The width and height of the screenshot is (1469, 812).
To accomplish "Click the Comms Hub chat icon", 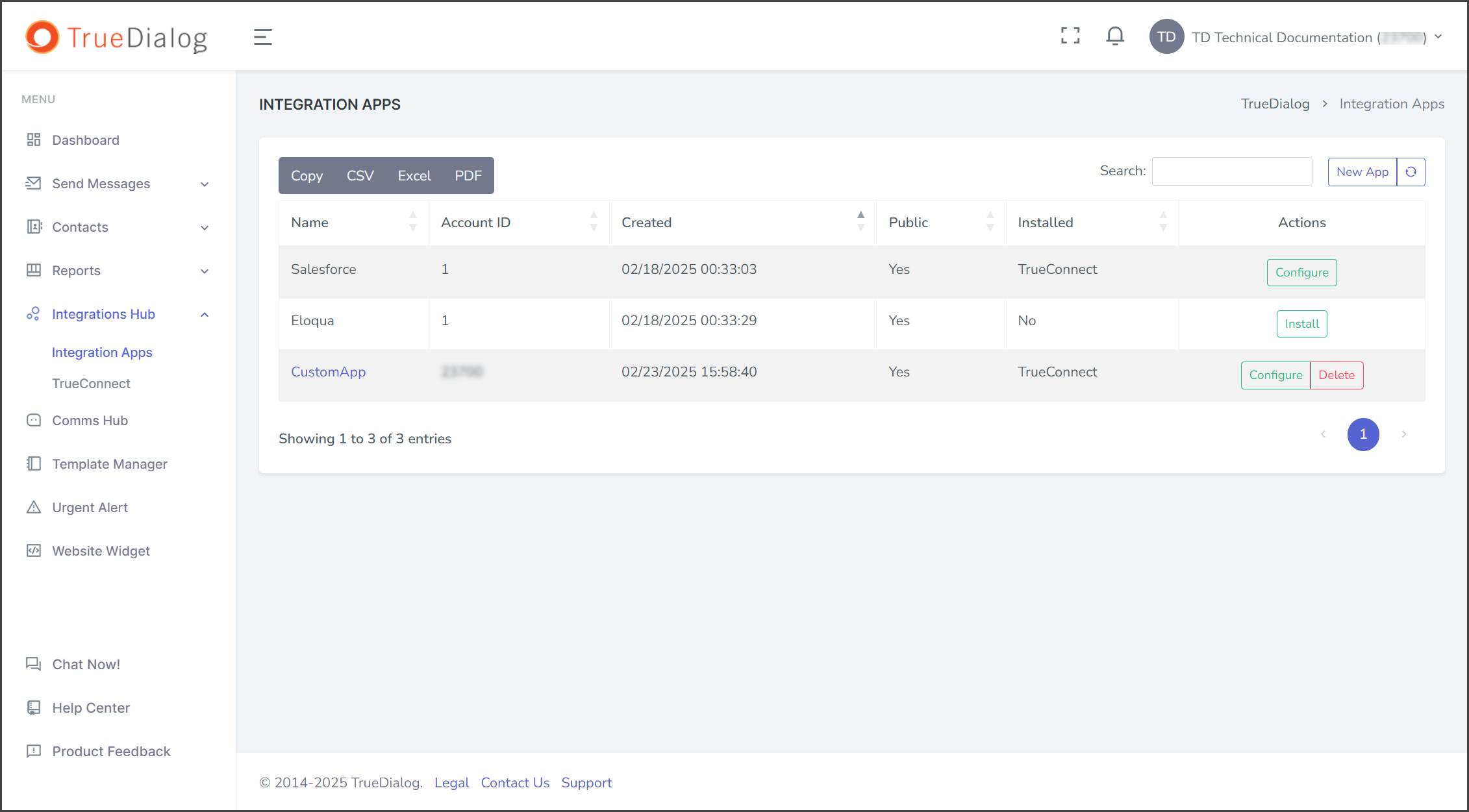I will [x=34, y=420].
